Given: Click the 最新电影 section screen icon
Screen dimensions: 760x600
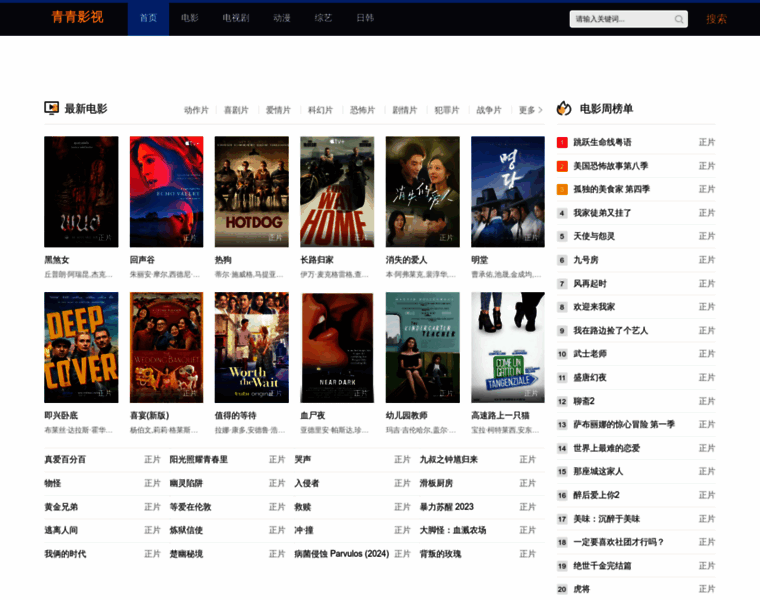Looking at the screenshot, I should coord(51,108).
